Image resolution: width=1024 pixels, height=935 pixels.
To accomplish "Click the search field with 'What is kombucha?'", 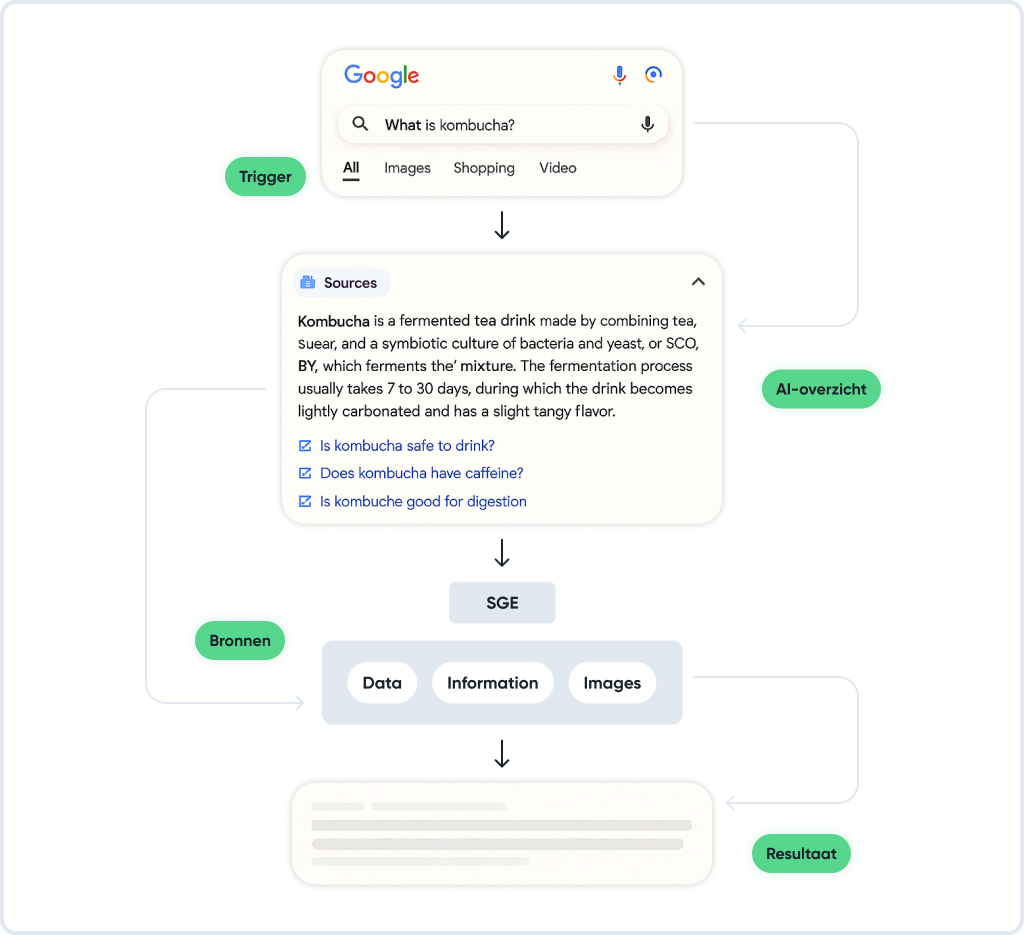I will [502, 124].
